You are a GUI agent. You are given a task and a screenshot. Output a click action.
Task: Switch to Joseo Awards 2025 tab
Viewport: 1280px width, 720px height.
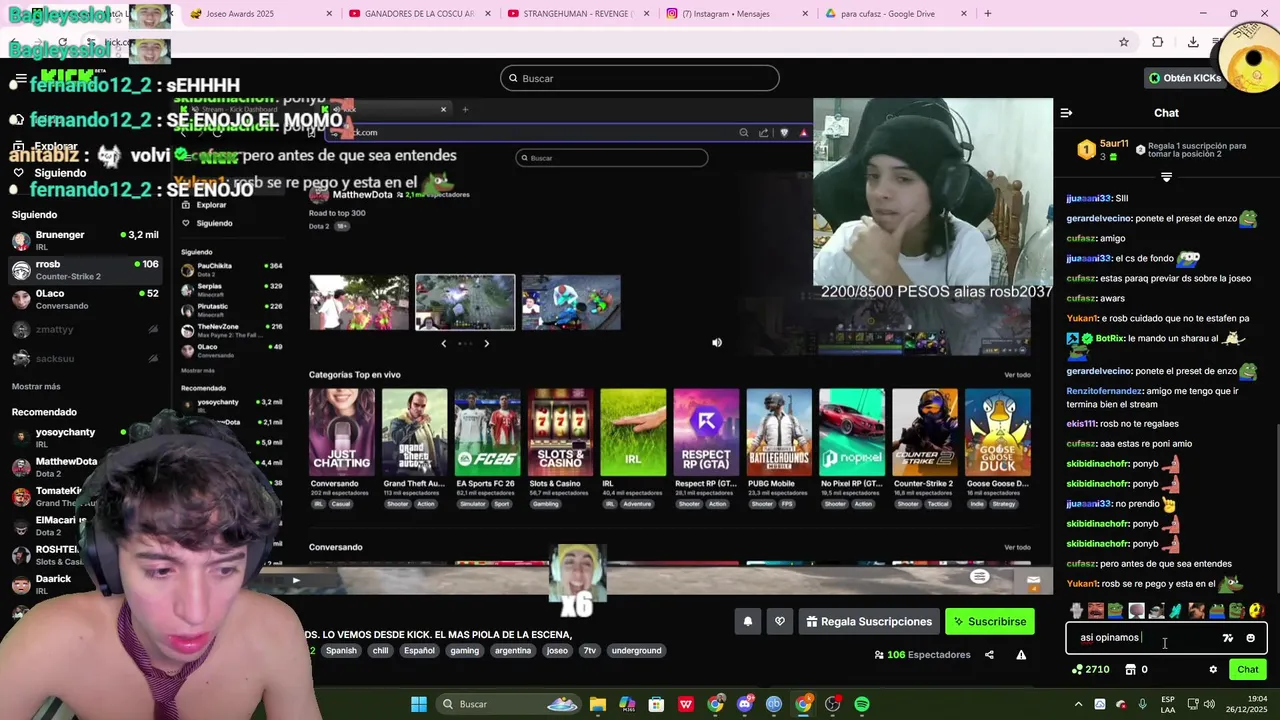click(262, 14)
